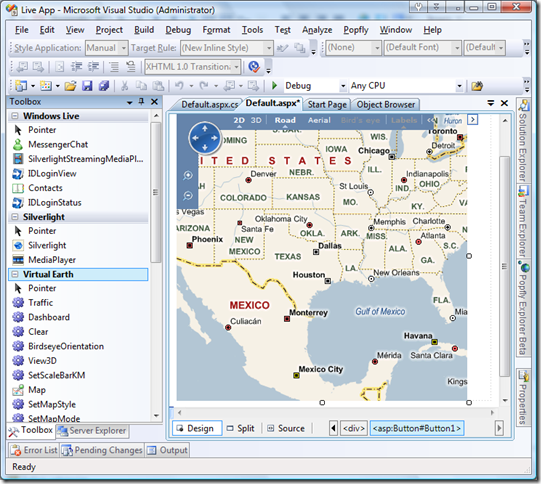Click the Save All toolbar icon
This screenshot has height=484, width=541.
pos(104,86)
